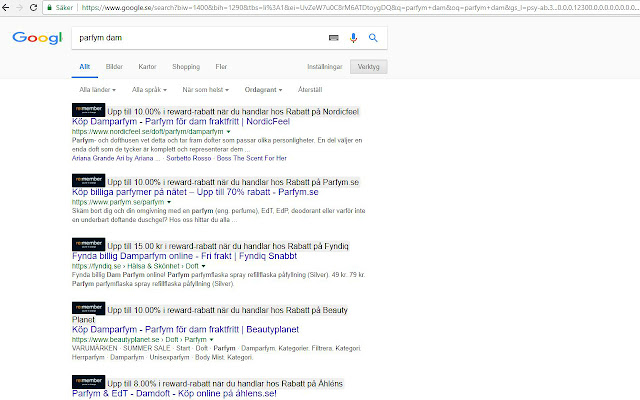Click the 10.00% reward banner for Nordicfeel

(233, 112)
